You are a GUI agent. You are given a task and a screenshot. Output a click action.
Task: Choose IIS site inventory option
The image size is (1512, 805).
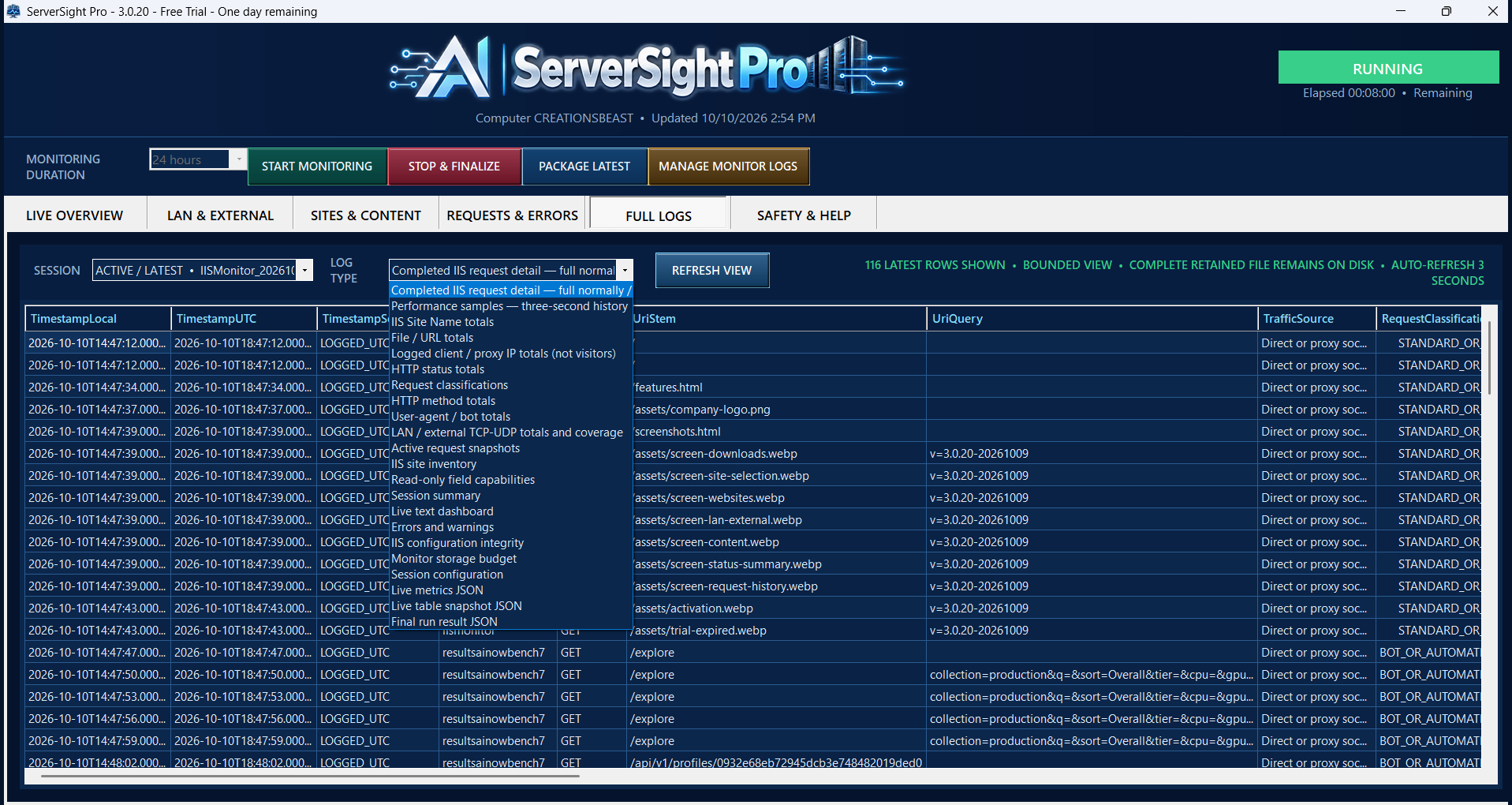tap(510, 464)
